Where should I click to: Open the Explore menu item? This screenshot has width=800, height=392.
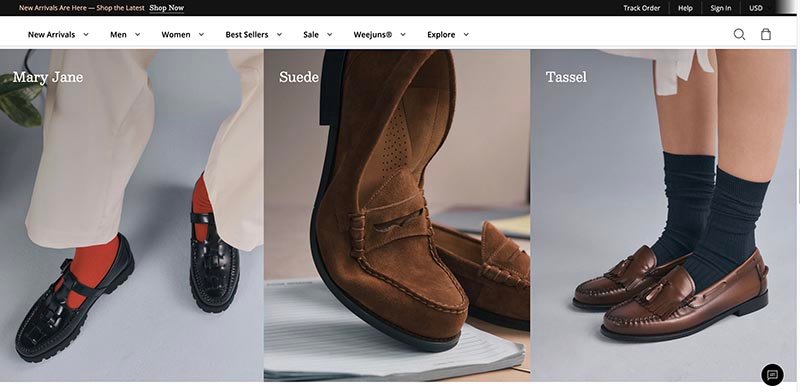441,35
